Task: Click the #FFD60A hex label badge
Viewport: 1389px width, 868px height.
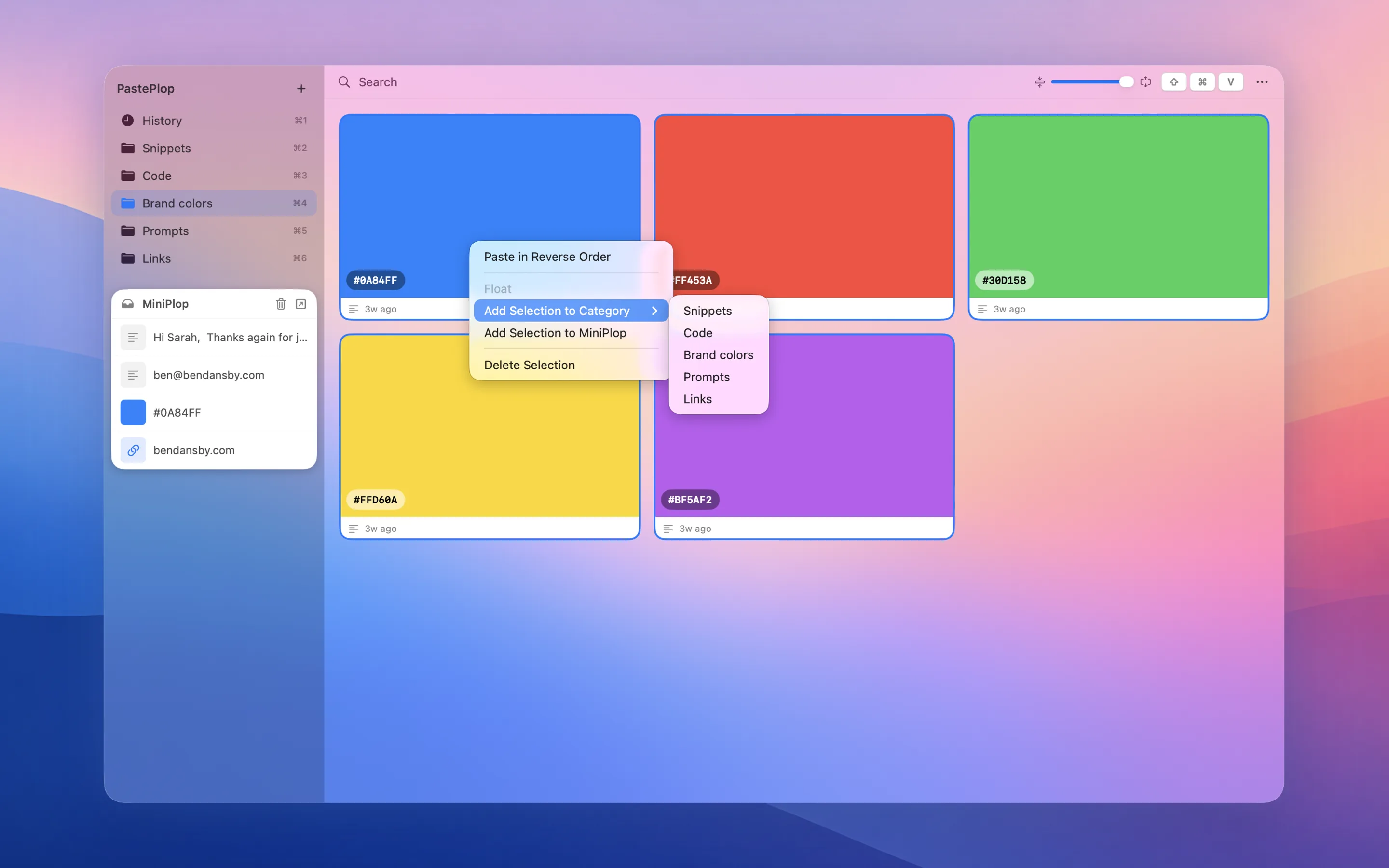Action: pyautogui.click(x=375, y=500)
